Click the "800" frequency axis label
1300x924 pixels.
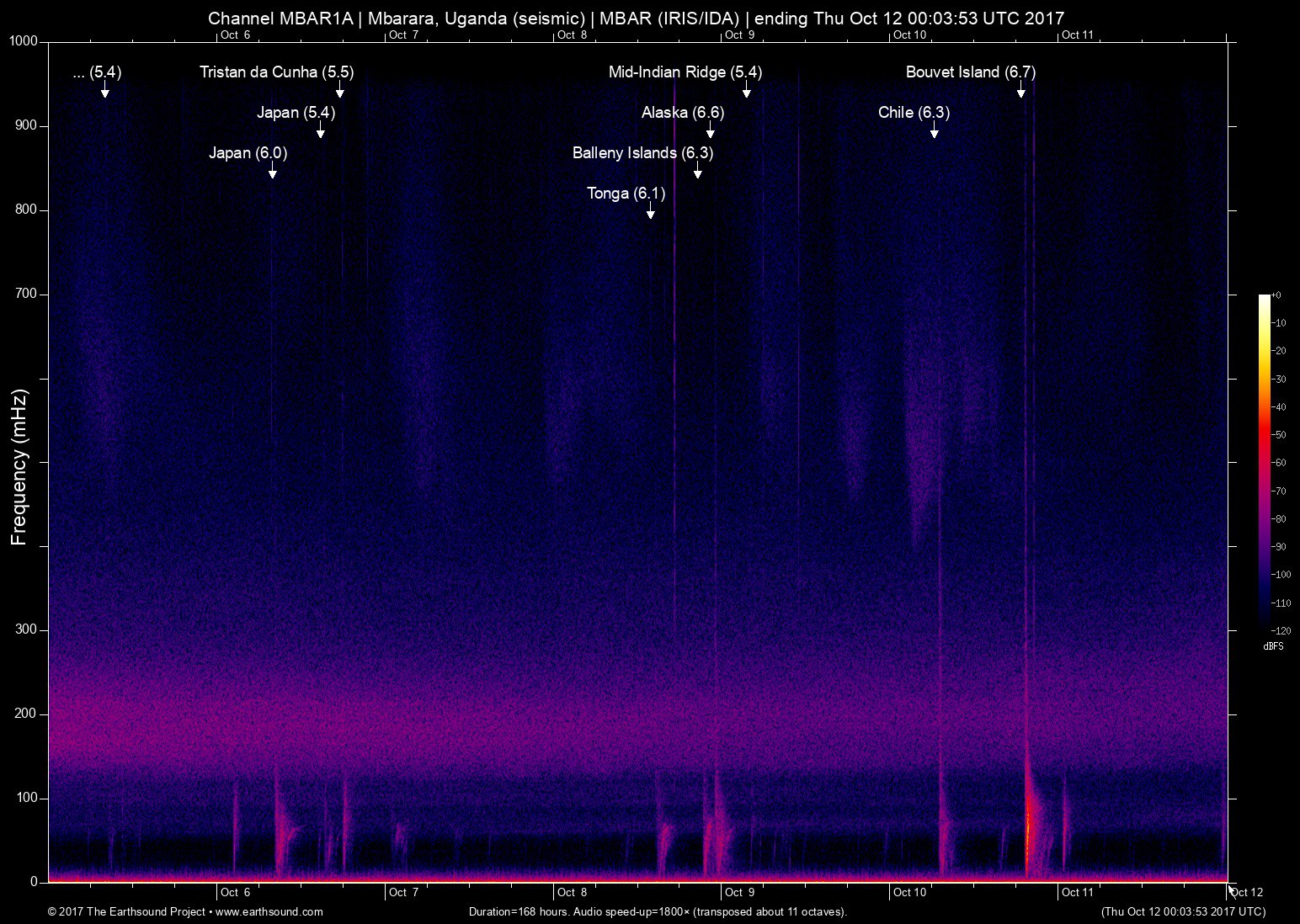[x=28, y=210]
